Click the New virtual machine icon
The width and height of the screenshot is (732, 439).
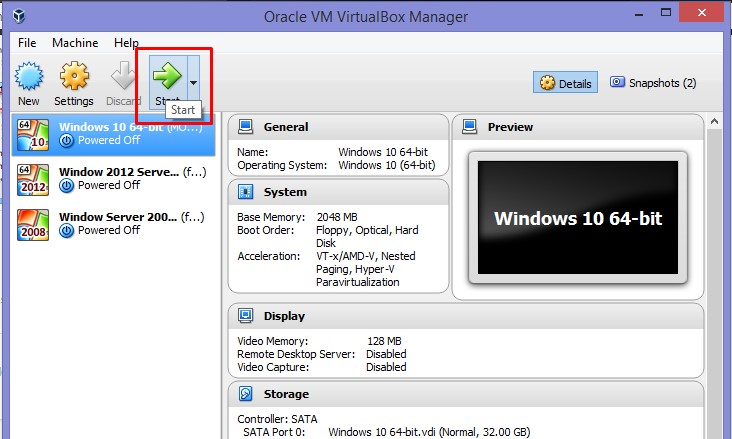coord(29,77)
